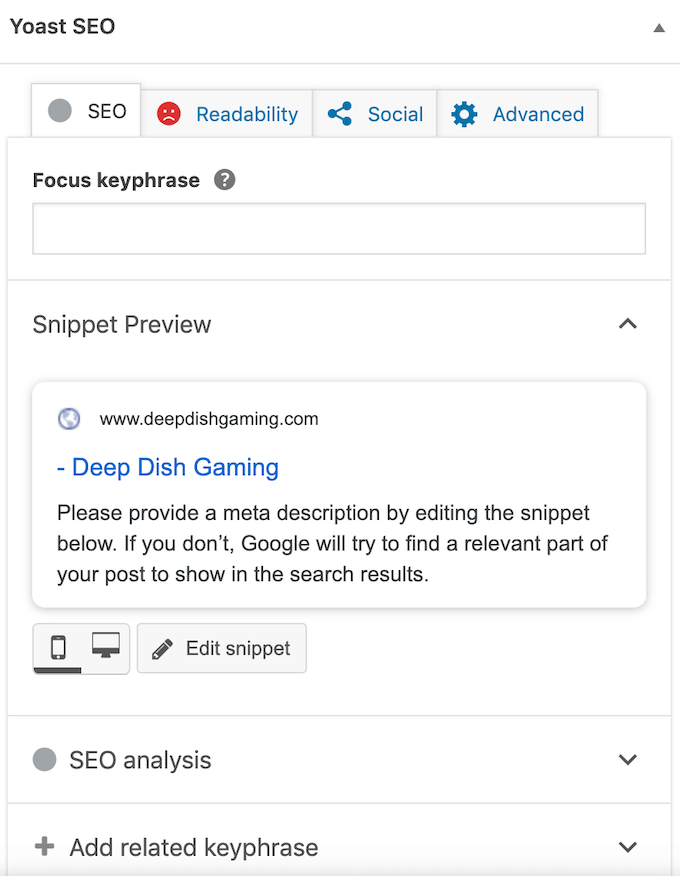Expand Add related keyphrase chevron
The height and width of the screenshot is (876, 680).
[x=628, y=847]
